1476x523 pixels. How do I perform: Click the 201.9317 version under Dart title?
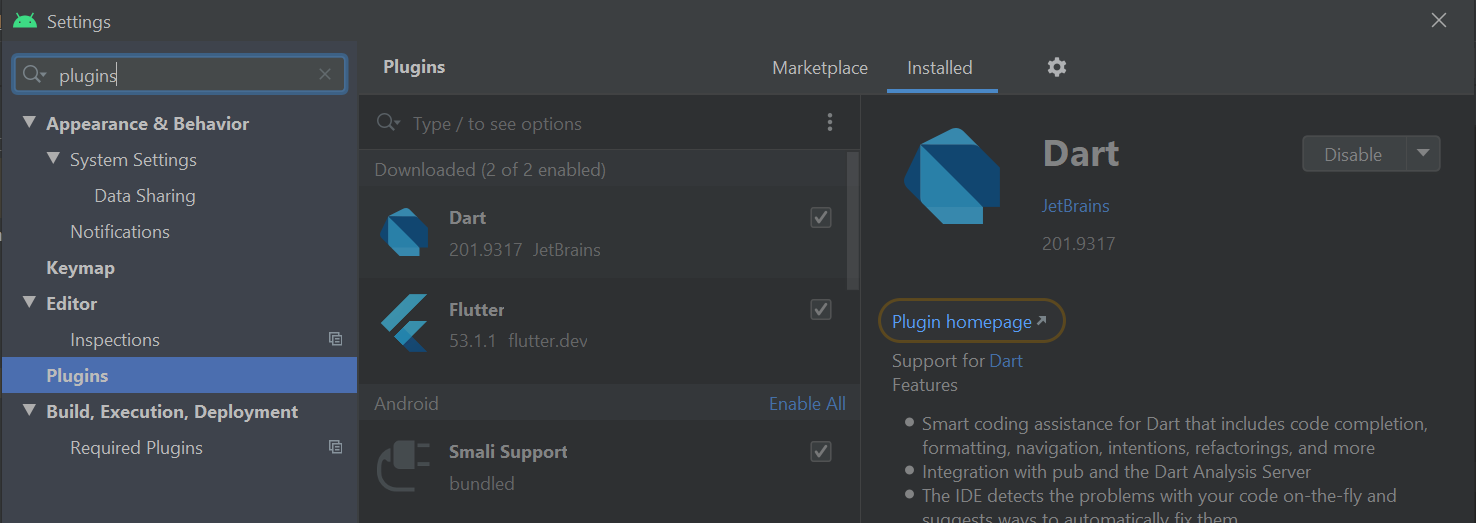coord(1078,244)
